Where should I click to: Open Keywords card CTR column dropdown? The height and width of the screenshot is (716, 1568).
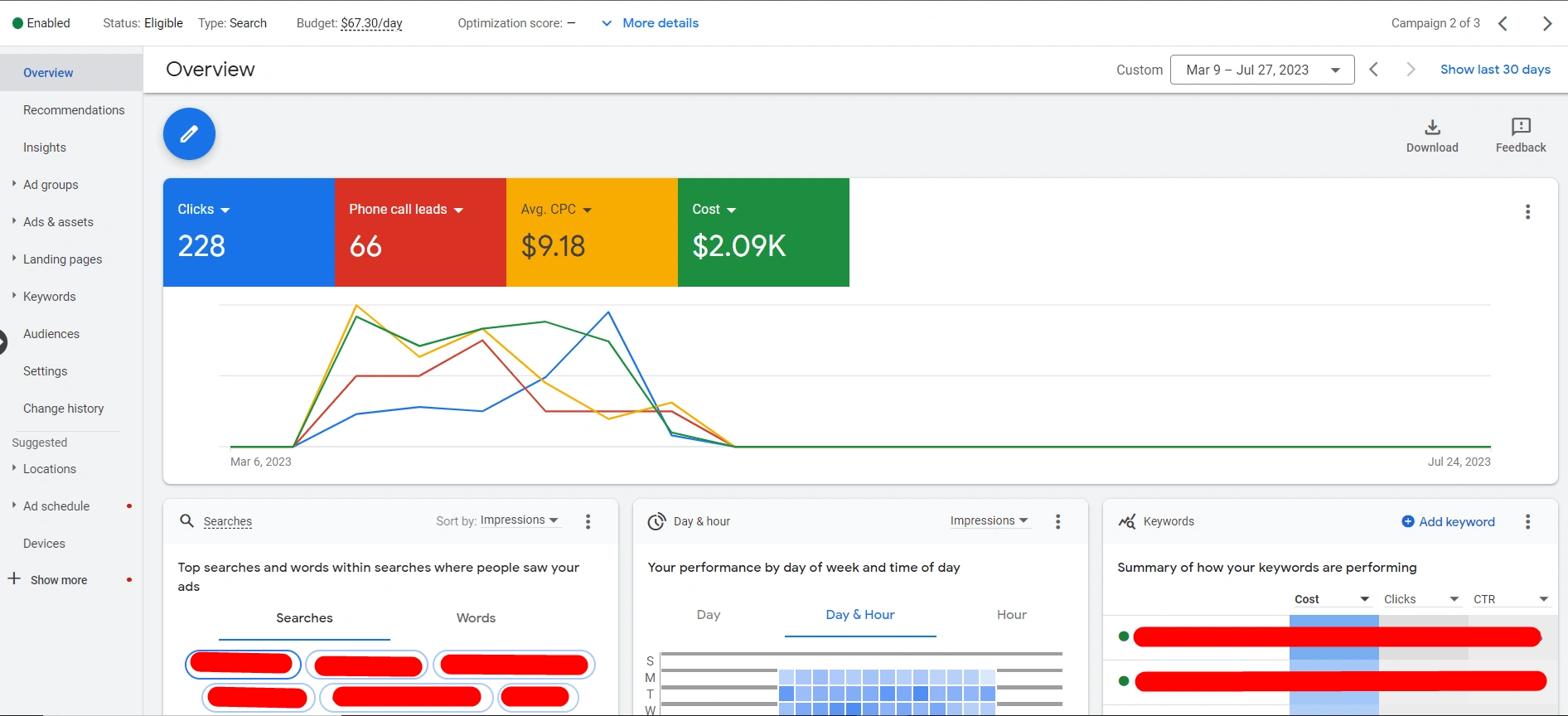click(x=1510, y=599)
